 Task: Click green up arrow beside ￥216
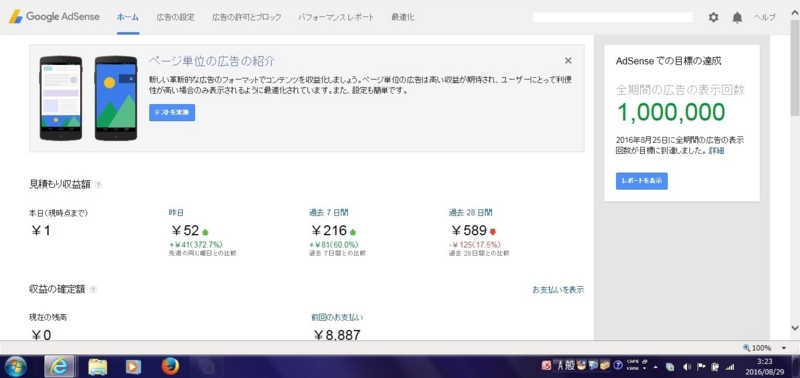353,231
